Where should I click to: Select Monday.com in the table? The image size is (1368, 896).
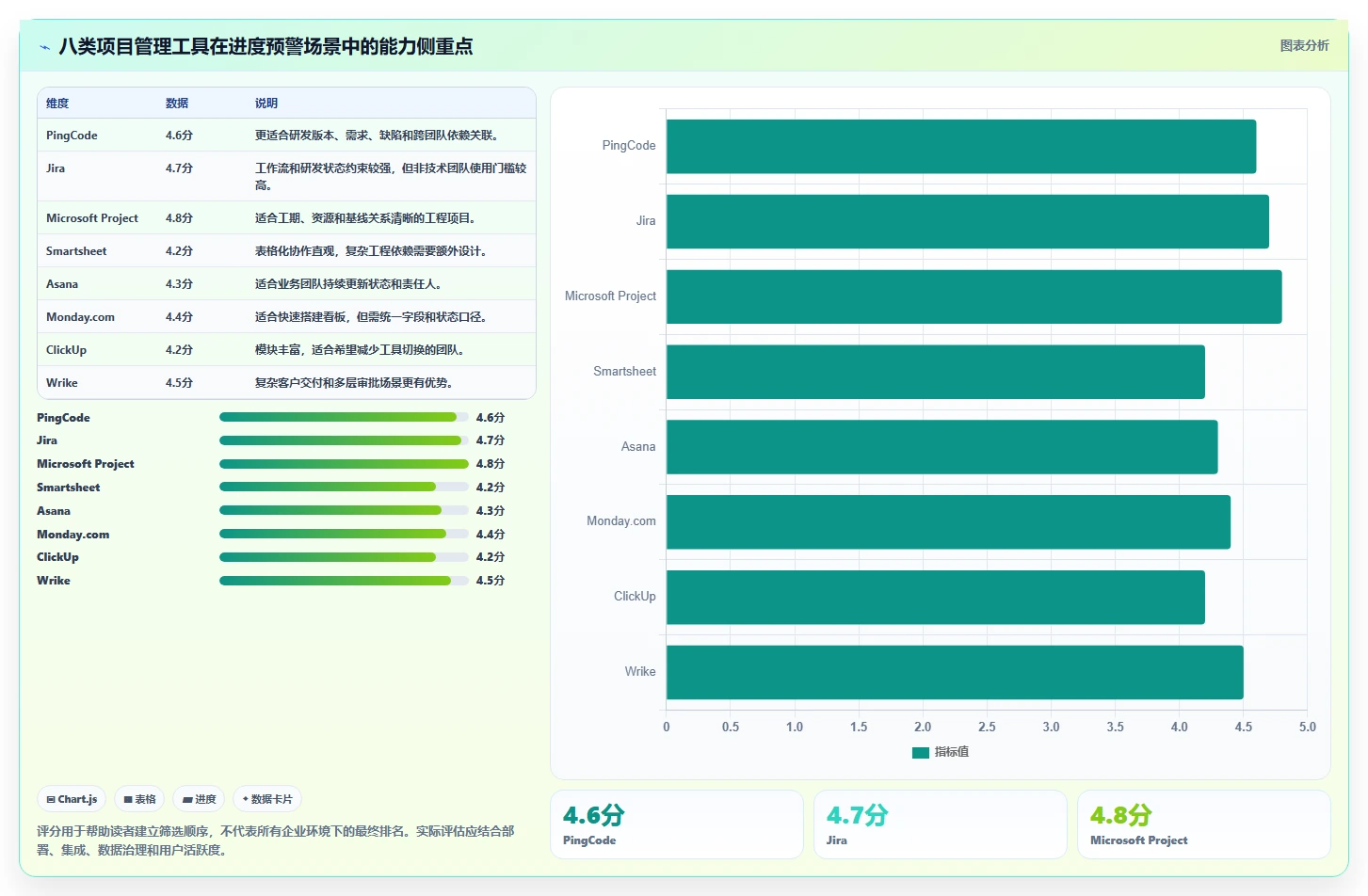point(80,317)
